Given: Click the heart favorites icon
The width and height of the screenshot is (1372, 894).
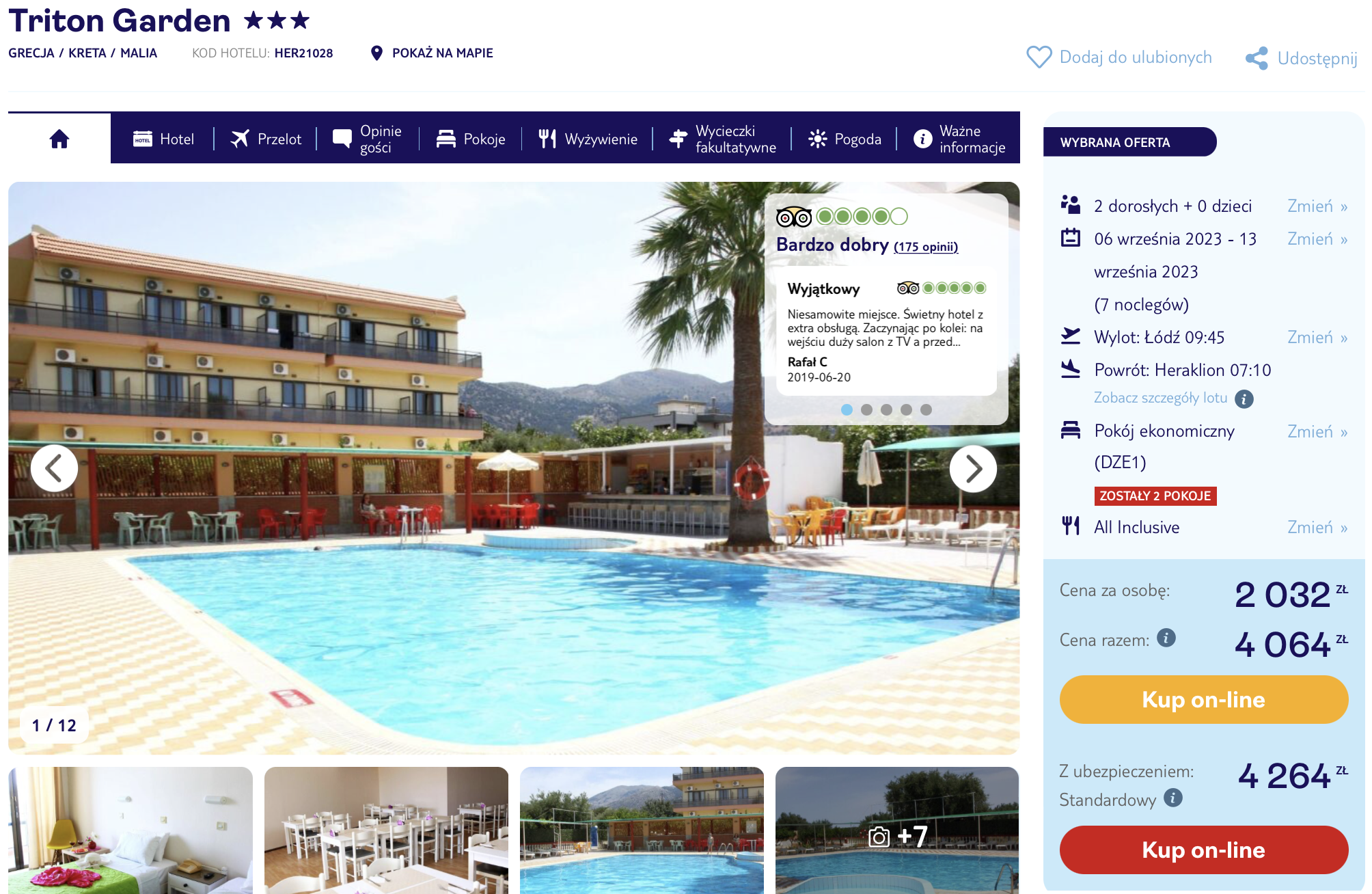Looking at the screenshot, I should click(x=1039, y=57).
